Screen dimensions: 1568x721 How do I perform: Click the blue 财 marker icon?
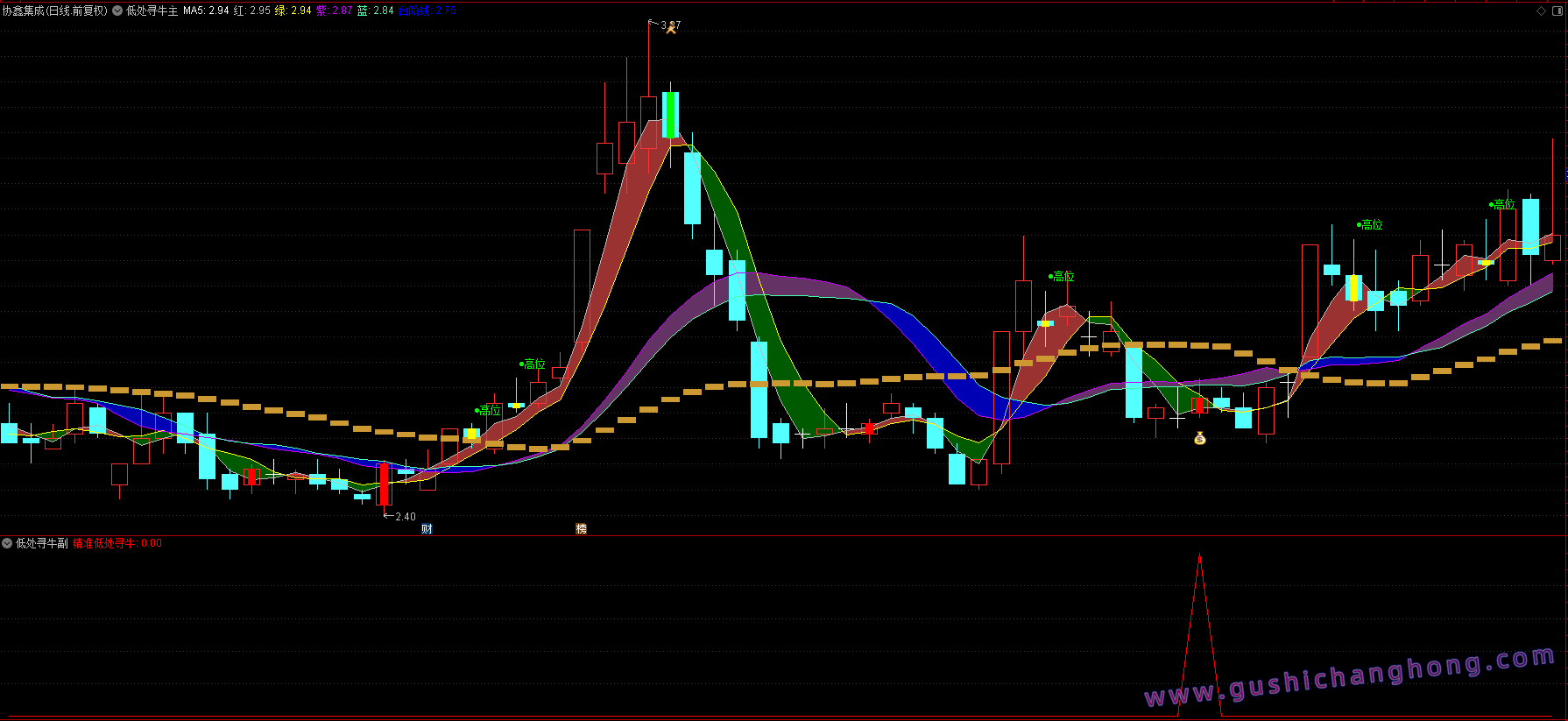[427, 528]
